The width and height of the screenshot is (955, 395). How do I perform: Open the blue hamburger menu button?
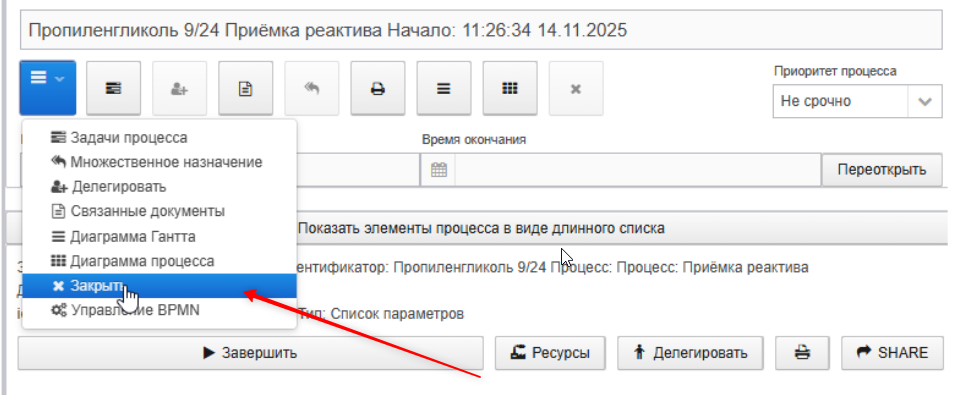48,88
